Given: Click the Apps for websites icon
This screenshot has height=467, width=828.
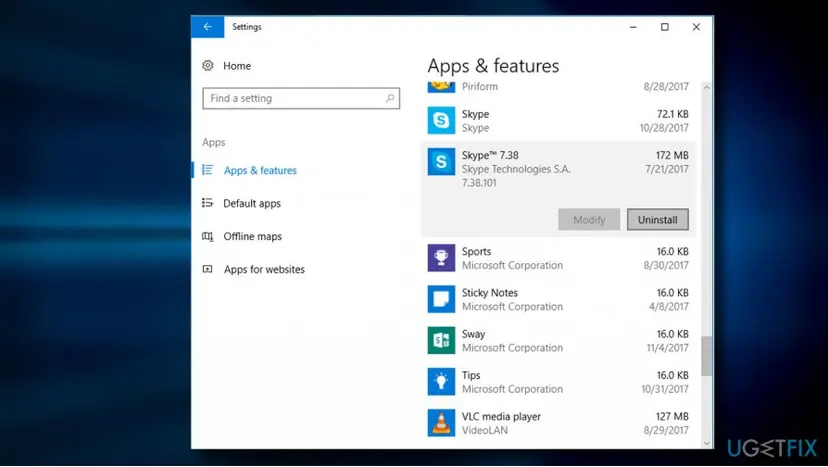Looking at the screenshot, I should (208, 269).
